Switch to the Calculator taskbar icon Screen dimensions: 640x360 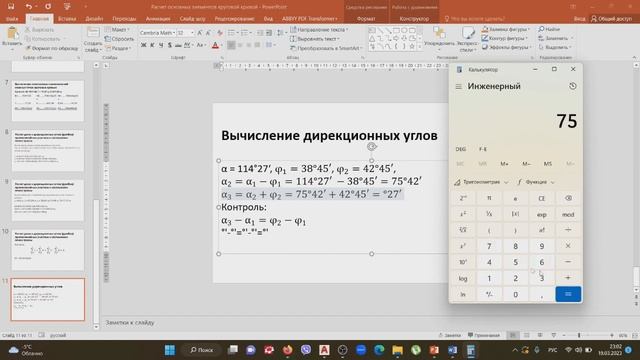click(471, 350)
